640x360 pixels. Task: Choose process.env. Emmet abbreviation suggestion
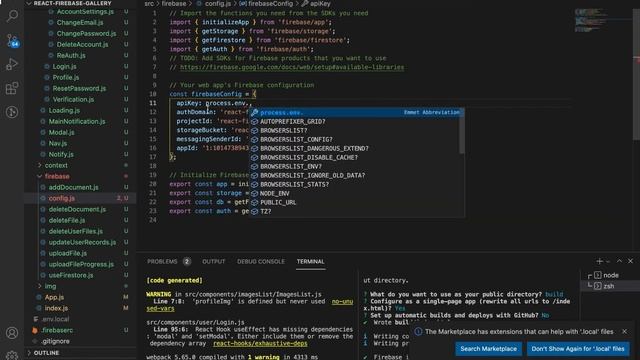(x=356, y=112)
